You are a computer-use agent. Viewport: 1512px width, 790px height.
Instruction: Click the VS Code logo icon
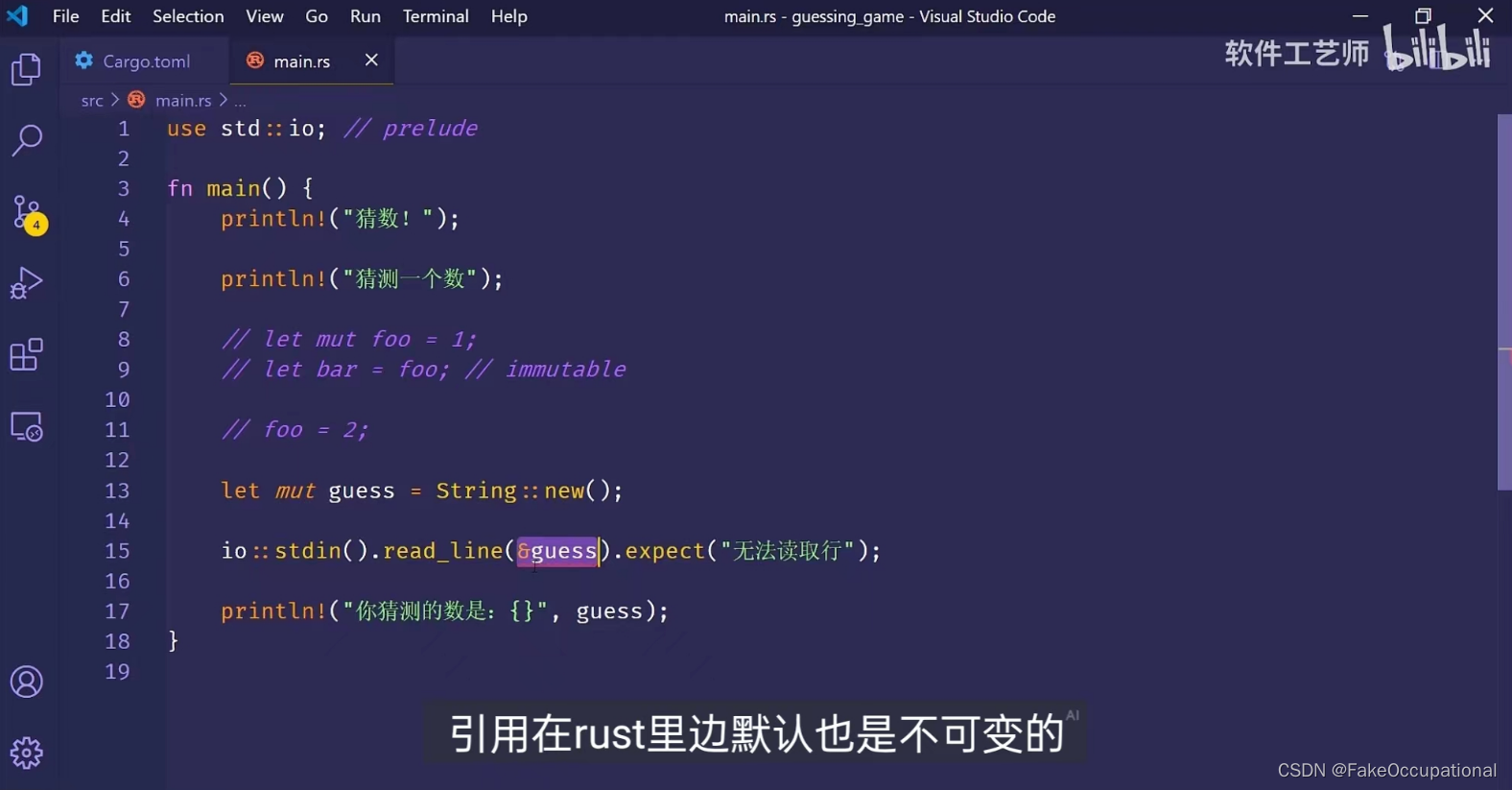17,15
